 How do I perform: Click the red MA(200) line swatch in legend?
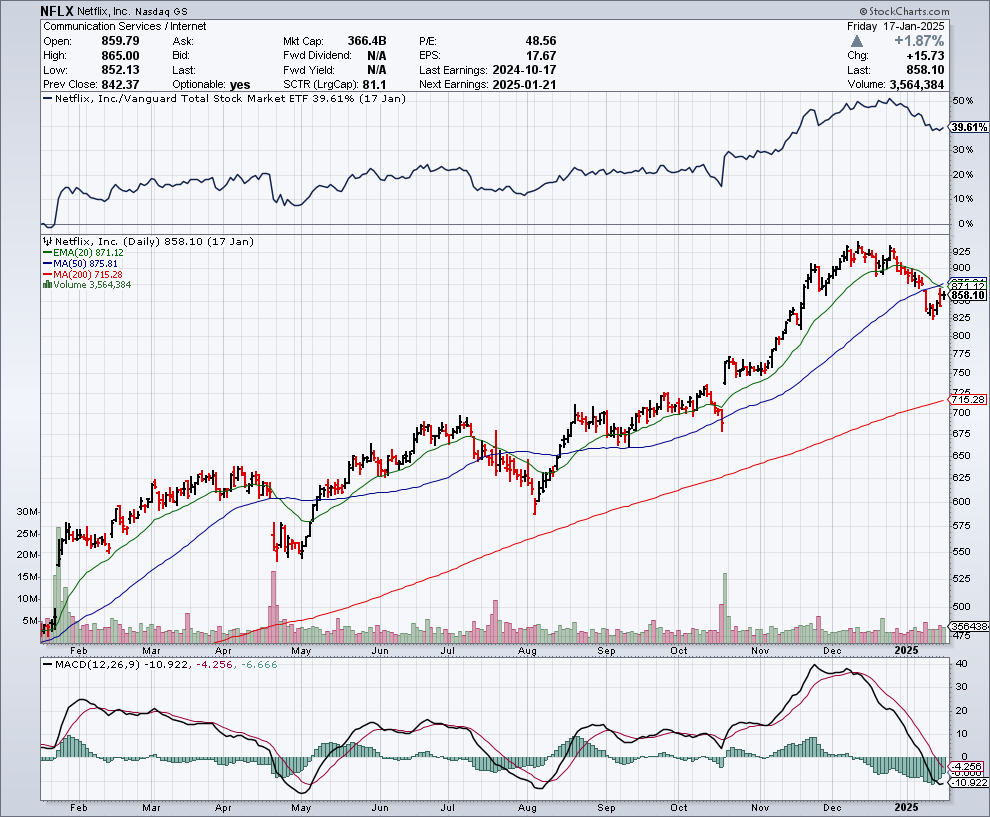(x=47, y=275)
